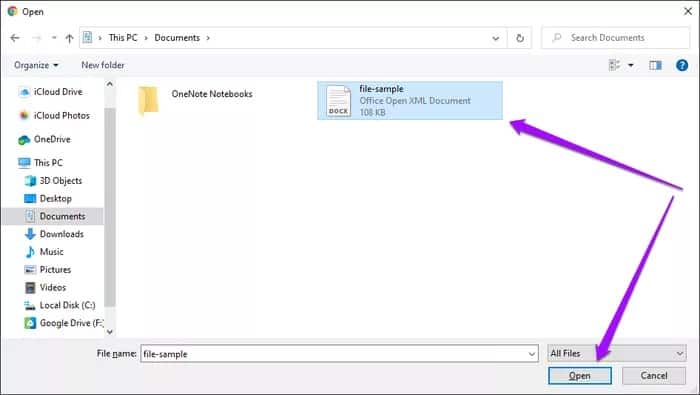Viewport: 700px width, 395px height.
Task: Click the Forward navigation arrow
Action: point(36,38)
